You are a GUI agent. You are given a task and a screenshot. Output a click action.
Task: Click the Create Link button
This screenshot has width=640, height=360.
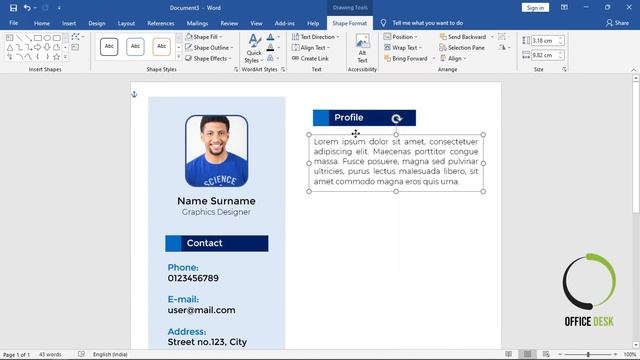pos(310,58)
